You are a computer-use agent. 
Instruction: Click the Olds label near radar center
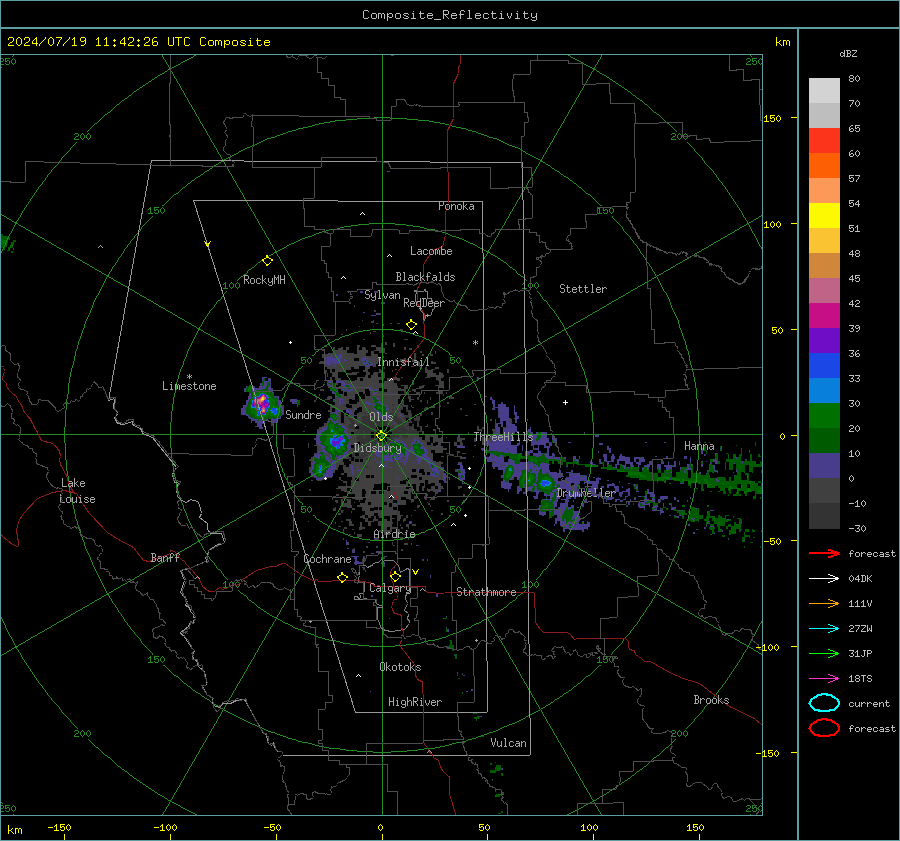(381, 417)
